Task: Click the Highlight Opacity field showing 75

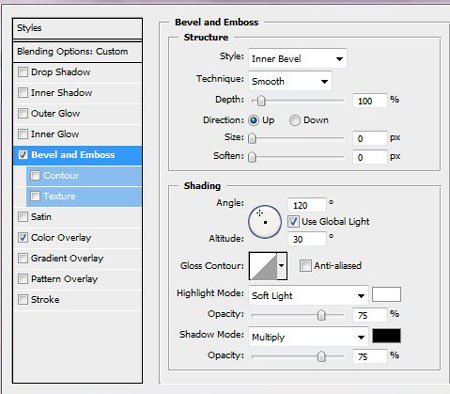Action: 370,315
